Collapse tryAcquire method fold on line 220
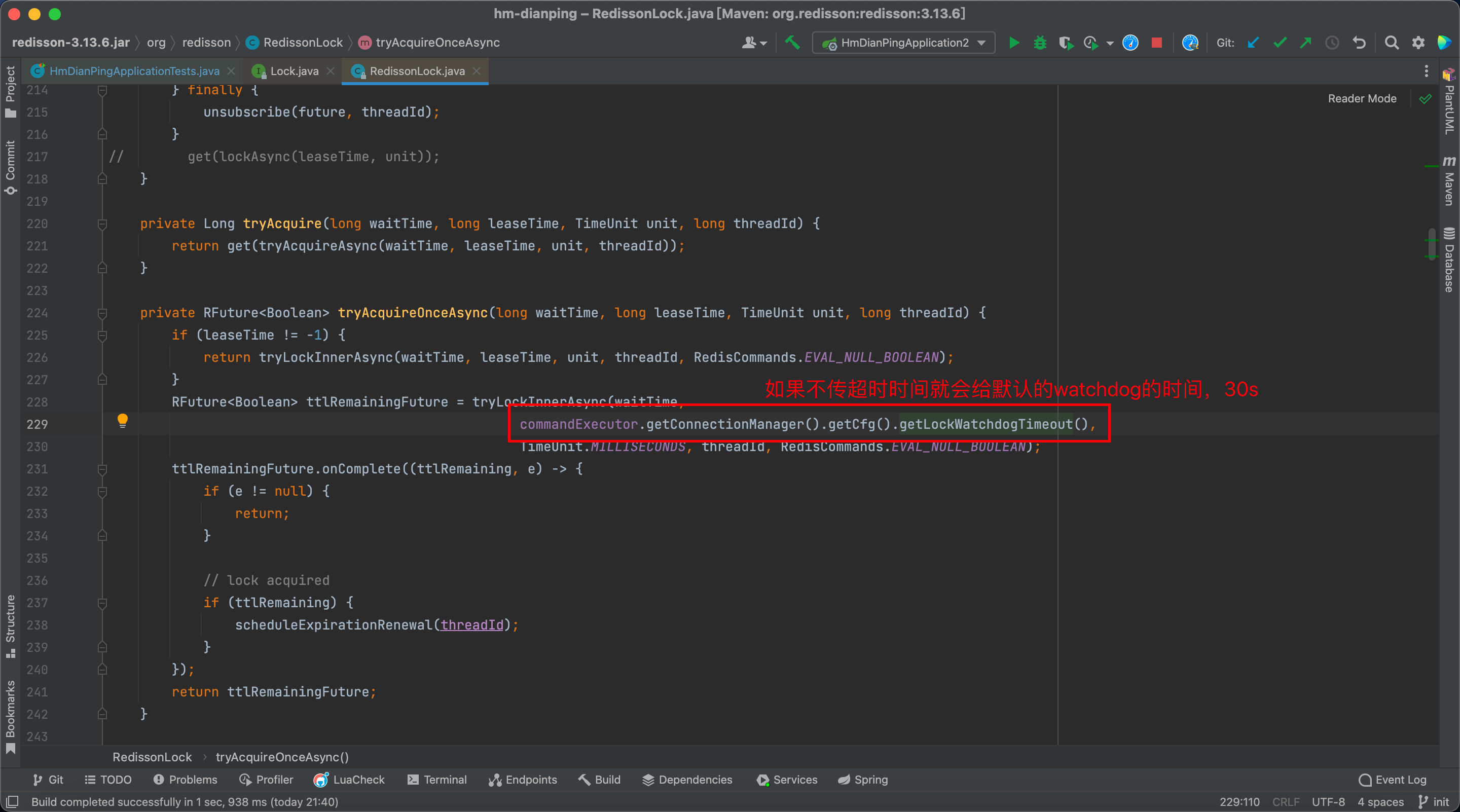This screenshot has height=812, width=1460. (x=102, y=225)
